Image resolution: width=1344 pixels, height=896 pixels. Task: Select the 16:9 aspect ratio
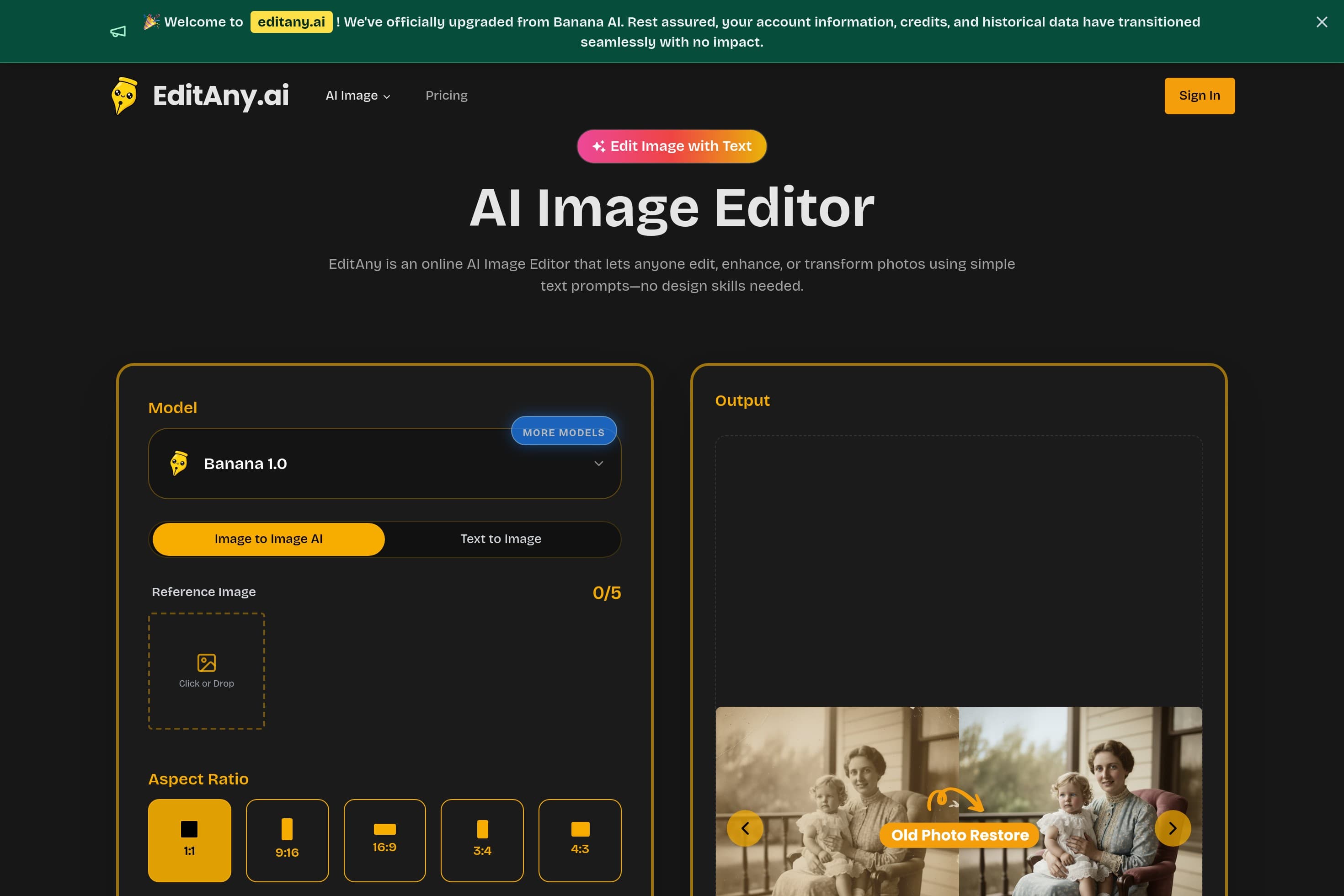[x=384, y=840]
